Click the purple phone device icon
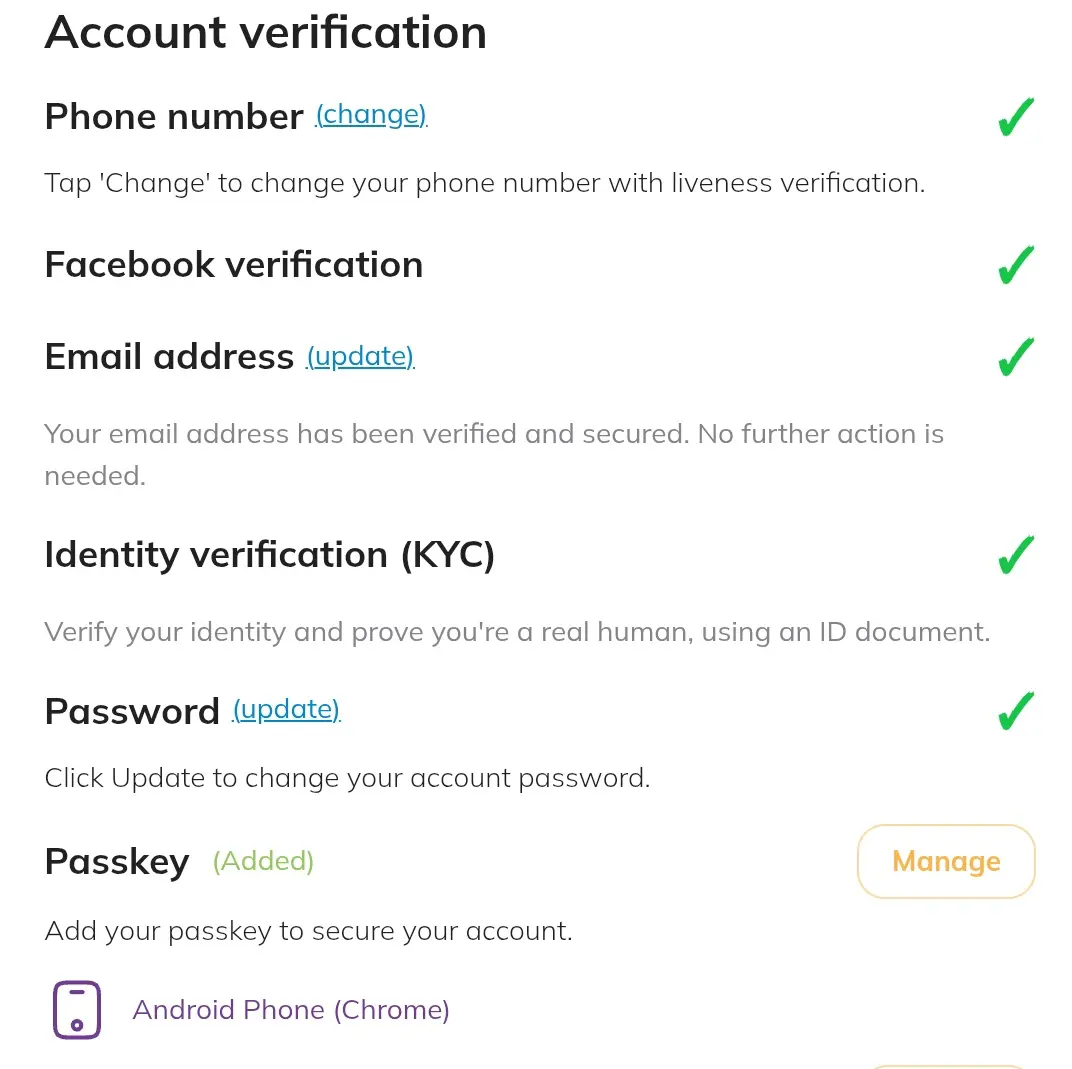Screen dimensions: 1072x1069 pyautogui.click(x=77, y=1010)
